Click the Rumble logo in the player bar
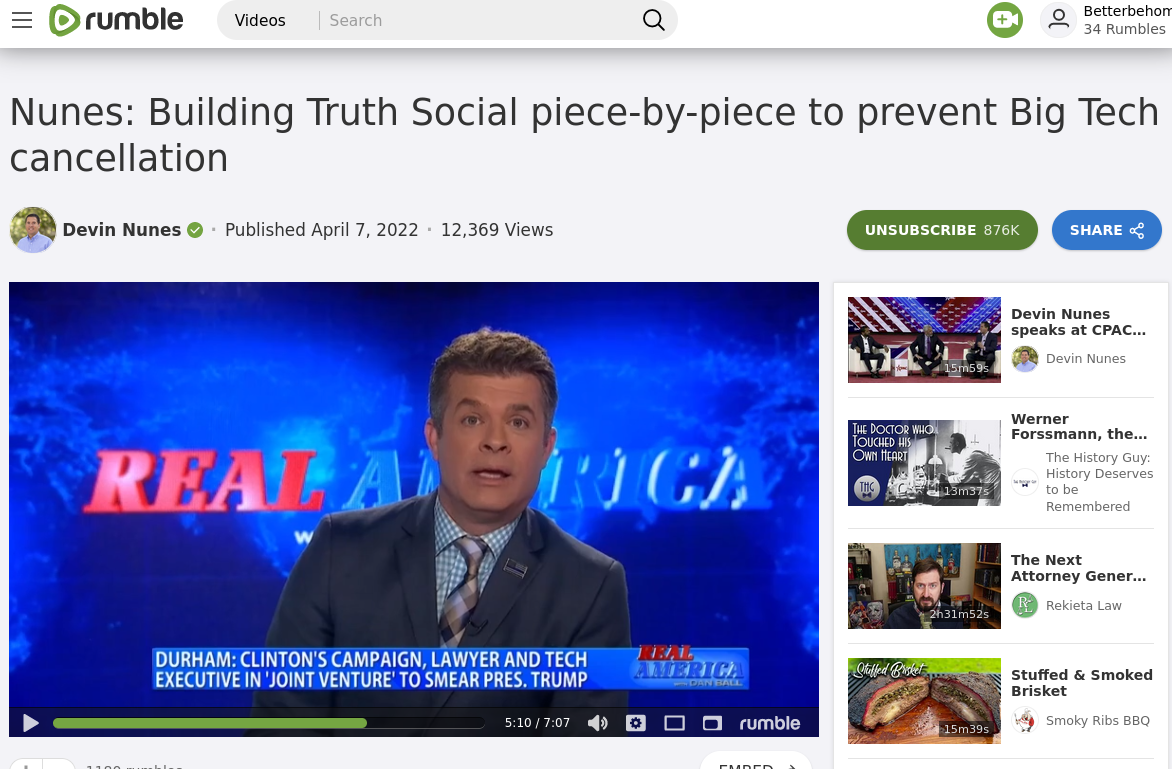 770,723
